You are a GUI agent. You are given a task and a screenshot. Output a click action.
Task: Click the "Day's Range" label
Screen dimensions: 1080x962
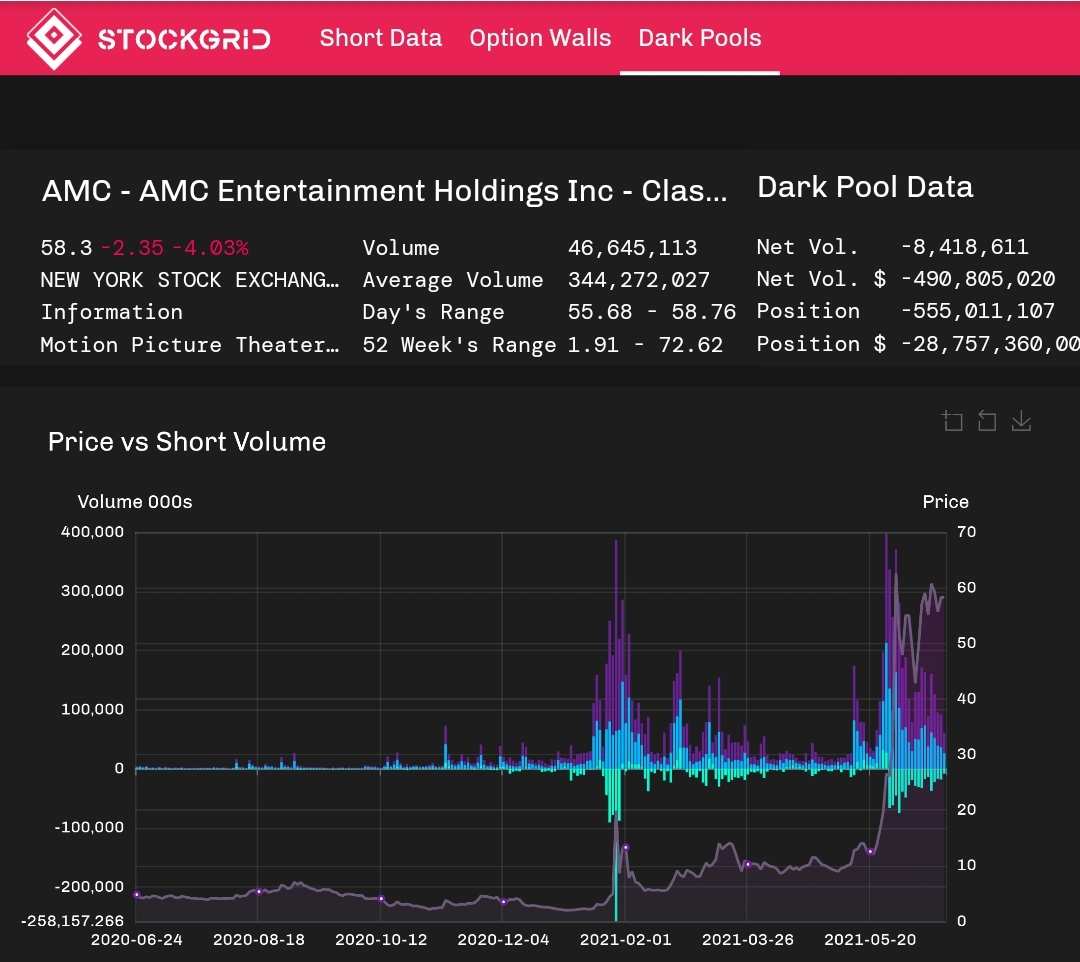[433, 313]
